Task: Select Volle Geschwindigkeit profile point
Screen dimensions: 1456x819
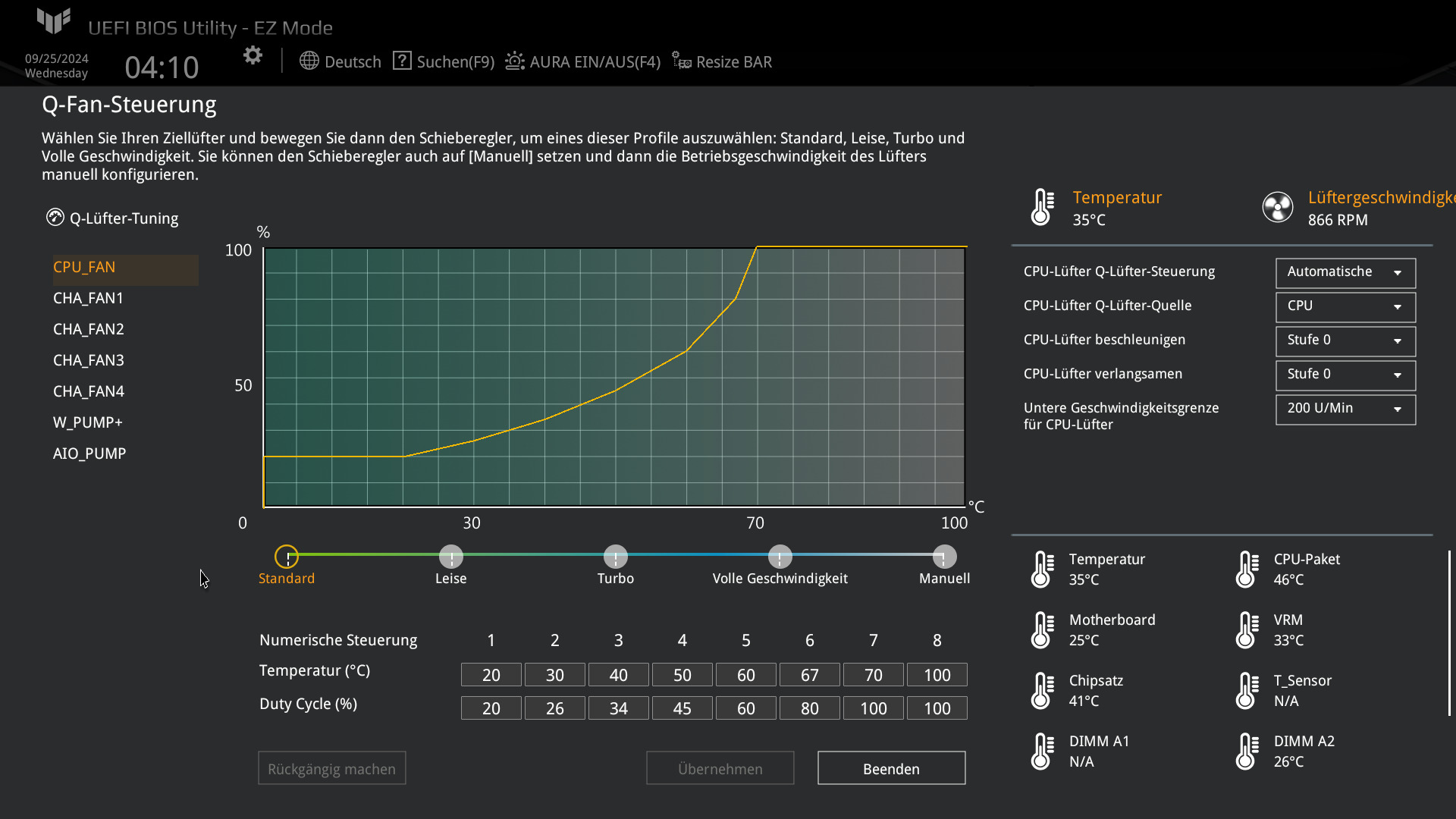Action: (780, 557)
